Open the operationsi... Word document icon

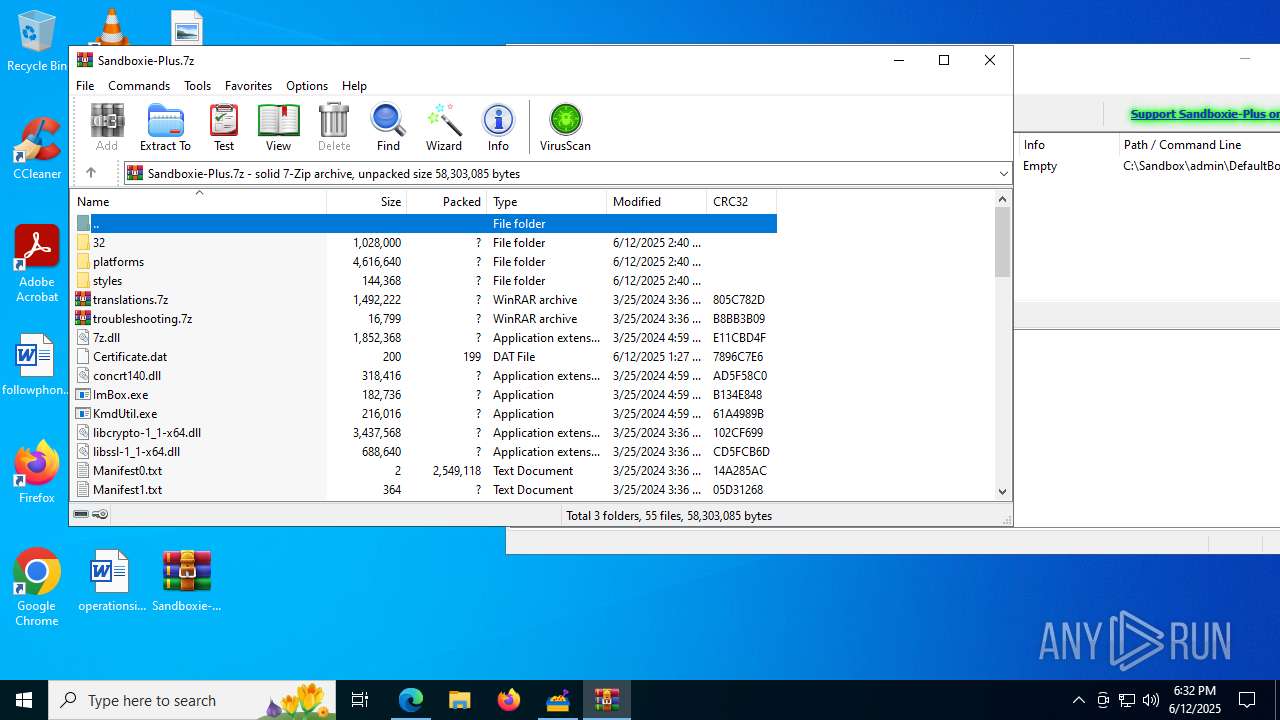[111, 580]
